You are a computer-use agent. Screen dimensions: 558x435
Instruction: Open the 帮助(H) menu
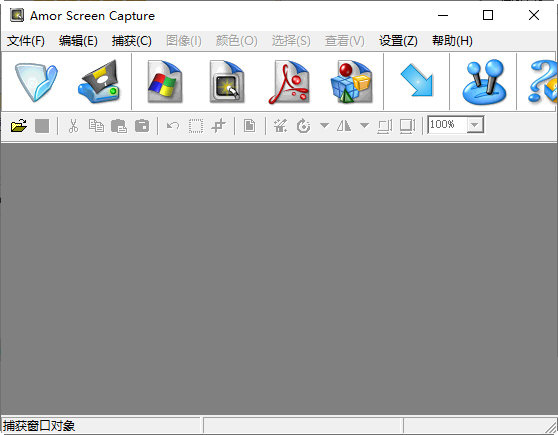pos(452,41)
